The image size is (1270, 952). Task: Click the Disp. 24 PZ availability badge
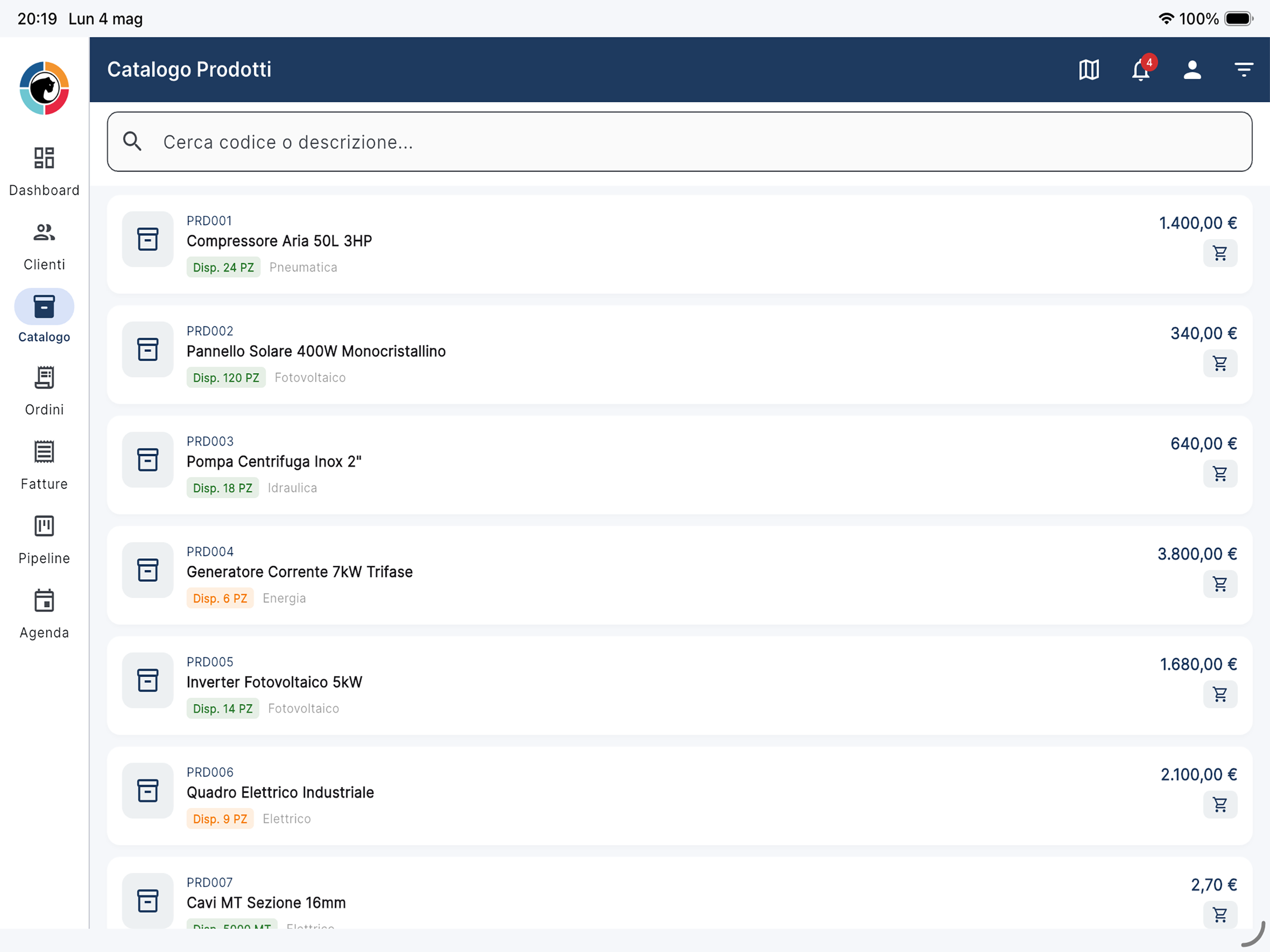[x=223, y=268]
